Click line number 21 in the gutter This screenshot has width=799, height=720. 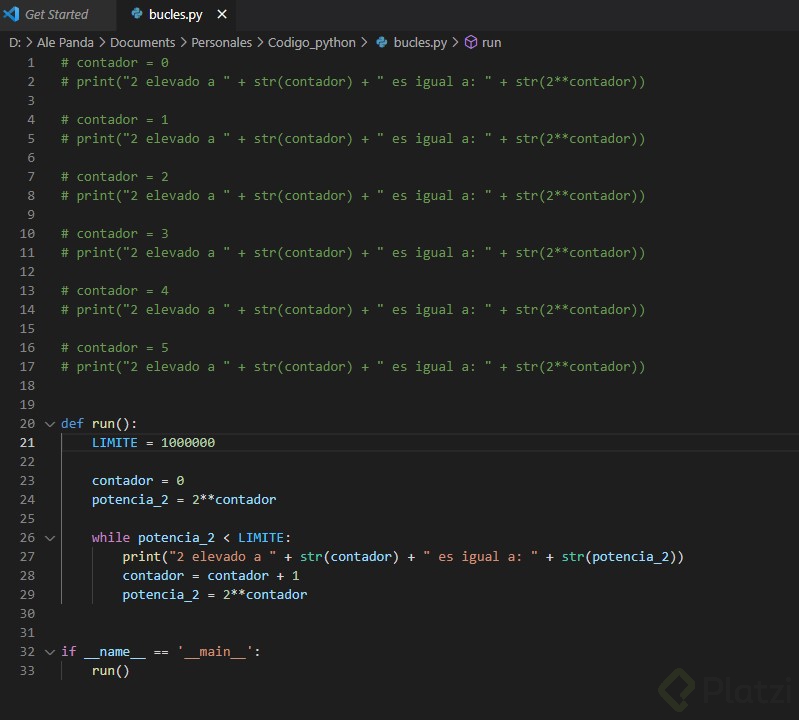pos(28,443)
